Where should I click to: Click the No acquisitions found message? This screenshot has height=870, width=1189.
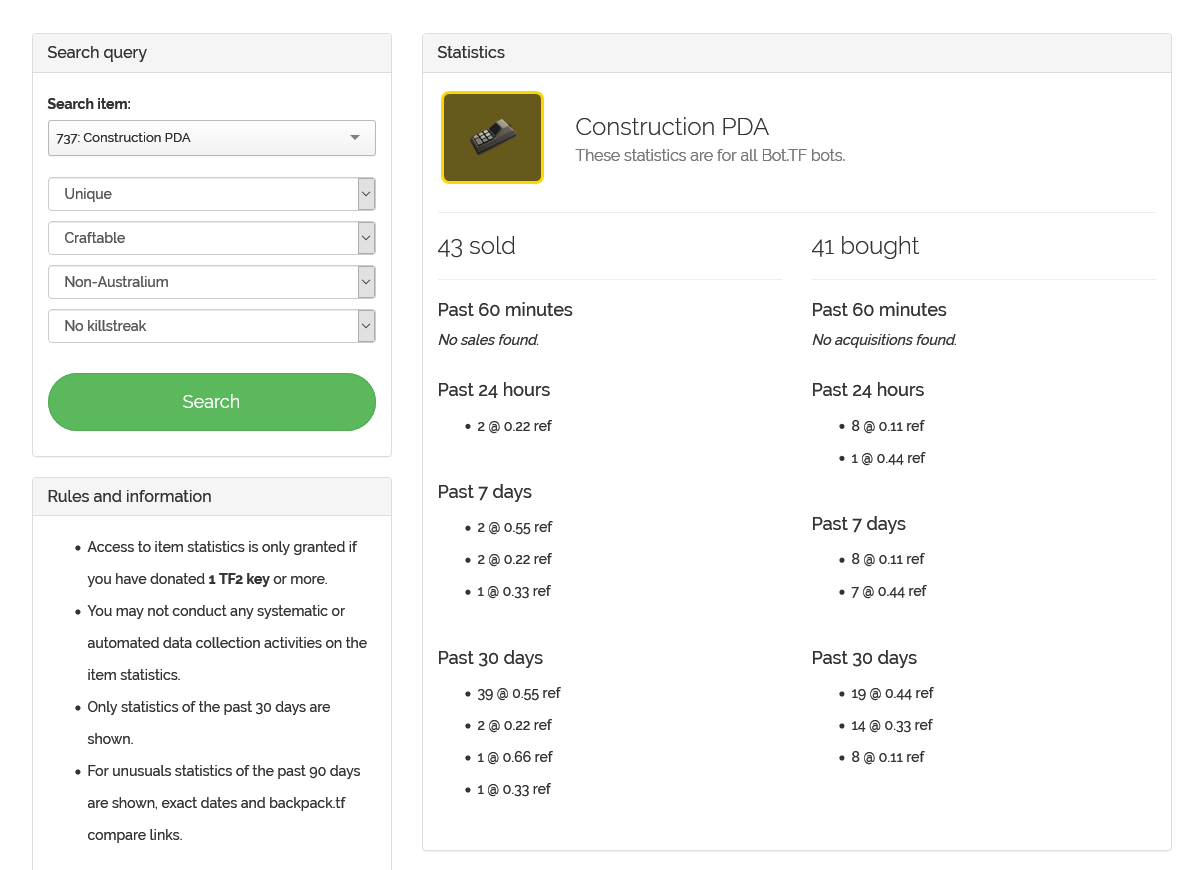pyautogui.click(x=884, y=340)
